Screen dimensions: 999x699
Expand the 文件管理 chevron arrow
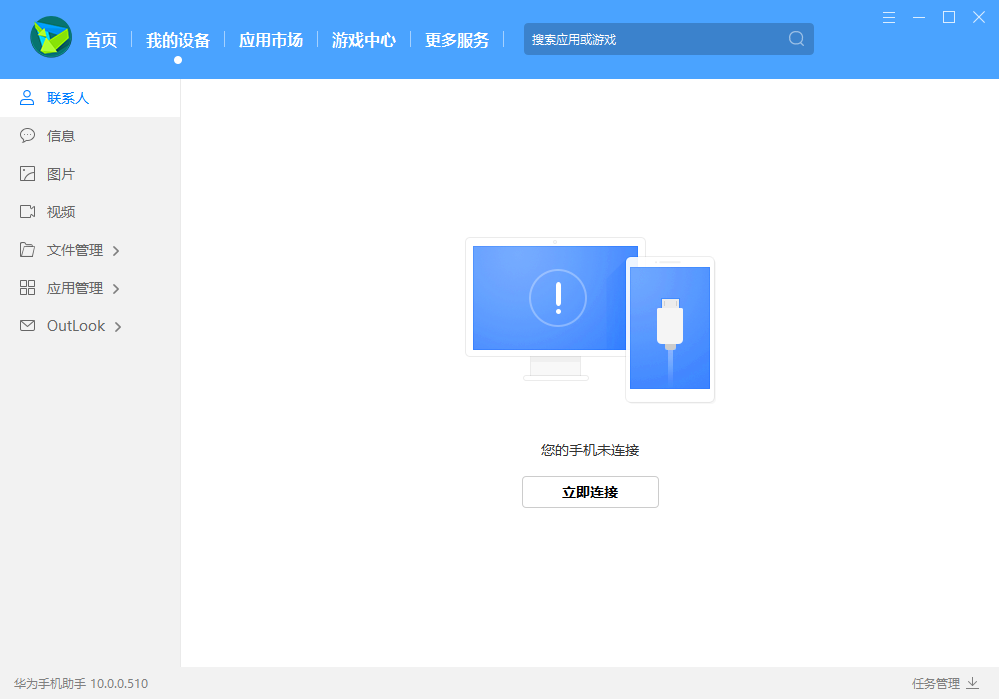coord(118,250)
